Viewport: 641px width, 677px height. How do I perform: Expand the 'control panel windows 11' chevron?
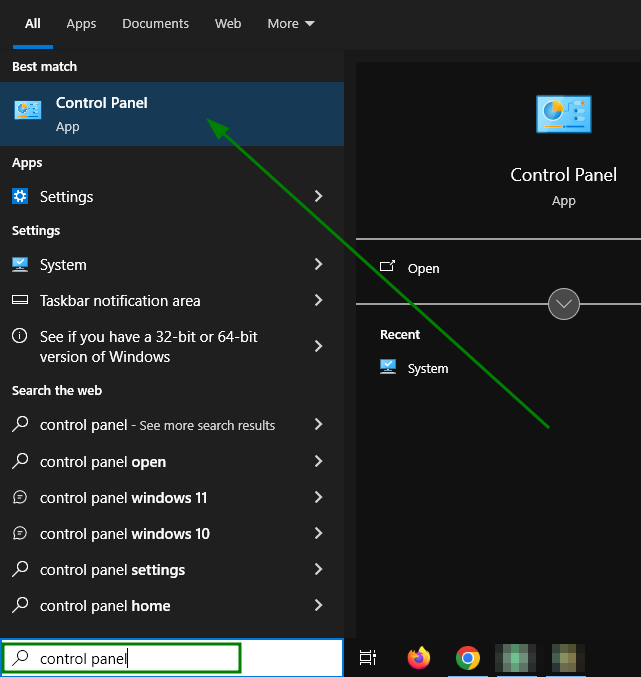[319, 497]
